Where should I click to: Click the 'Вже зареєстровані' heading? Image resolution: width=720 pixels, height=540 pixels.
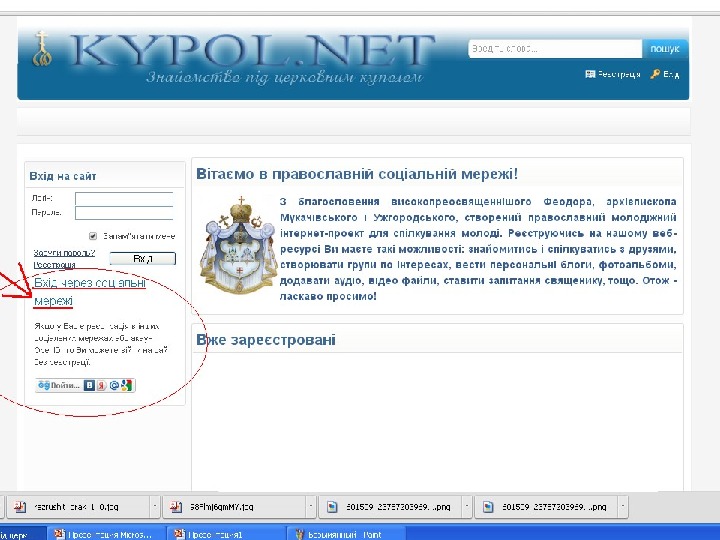265,340
